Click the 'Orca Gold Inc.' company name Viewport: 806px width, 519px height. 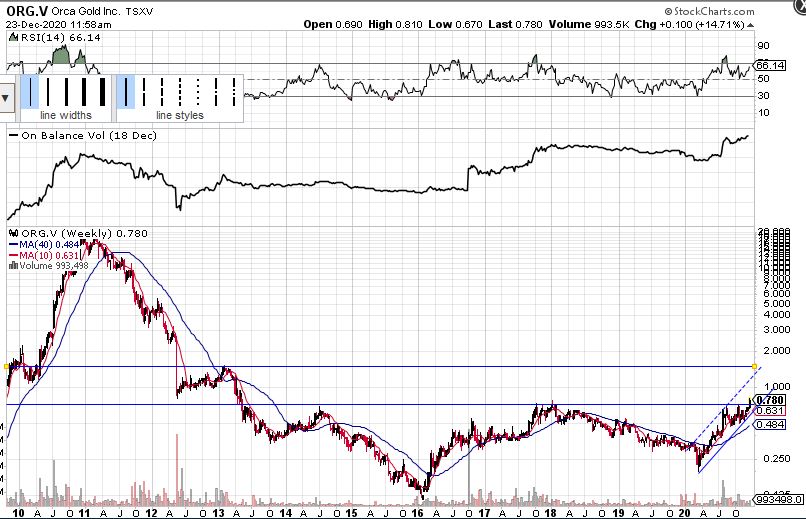click(86, 11)
